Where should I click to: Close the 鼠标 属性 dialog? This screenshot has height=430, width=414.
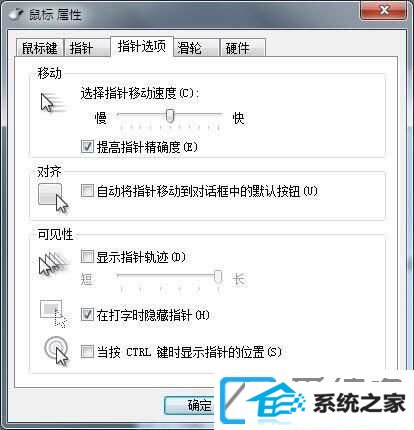(384, 10)
